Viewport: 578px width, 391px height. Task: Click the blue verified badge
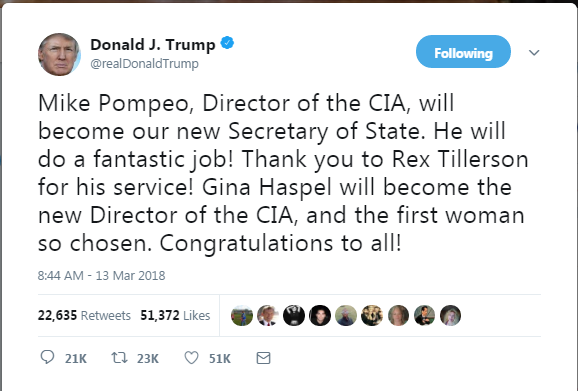[227, 43]
